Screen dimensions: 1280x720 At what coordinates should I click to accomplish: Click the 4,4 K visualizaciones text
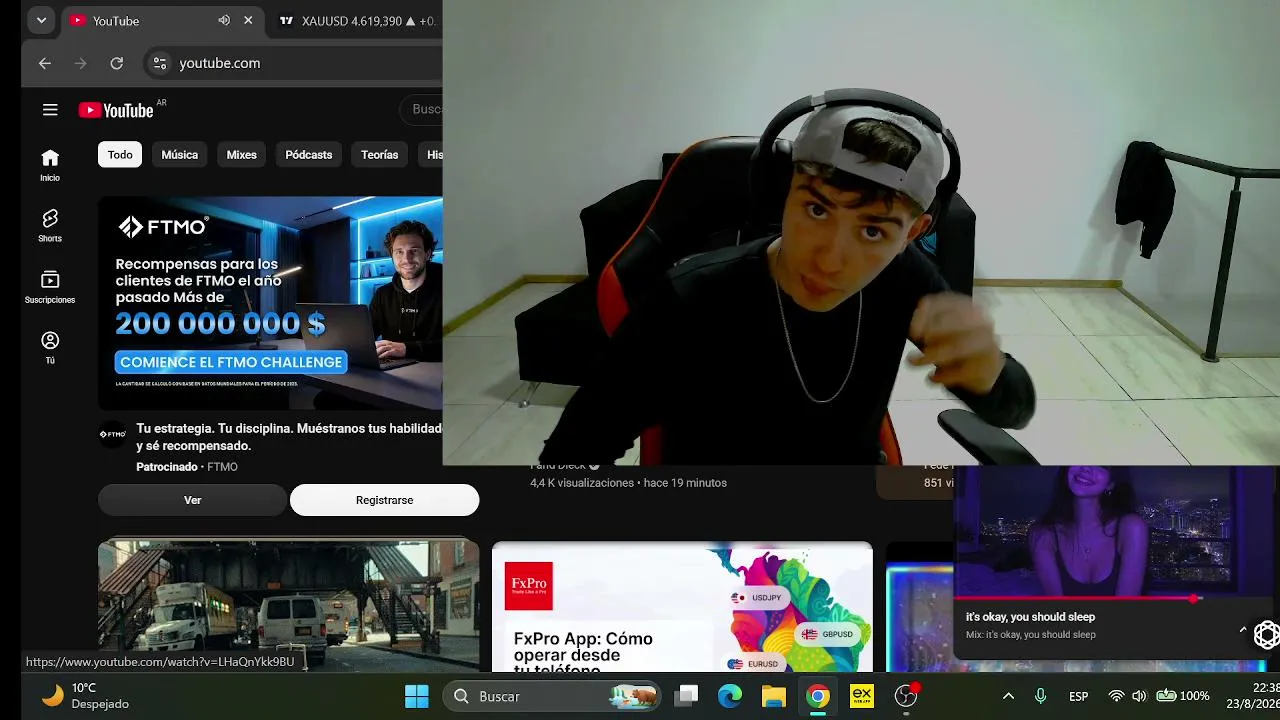582,483
